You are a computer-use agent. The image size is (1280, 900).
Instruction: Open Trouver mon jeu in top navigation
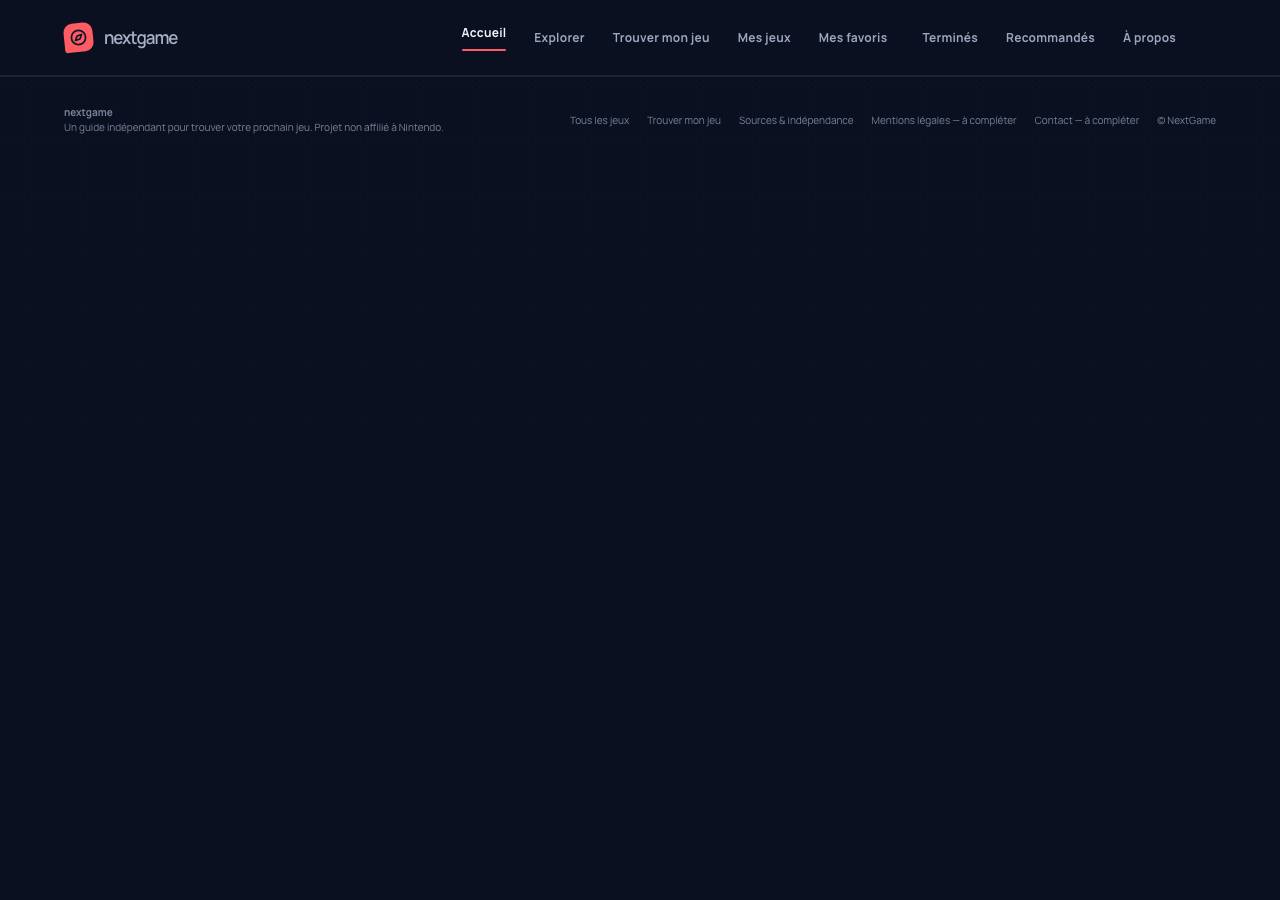coord(661,38)
